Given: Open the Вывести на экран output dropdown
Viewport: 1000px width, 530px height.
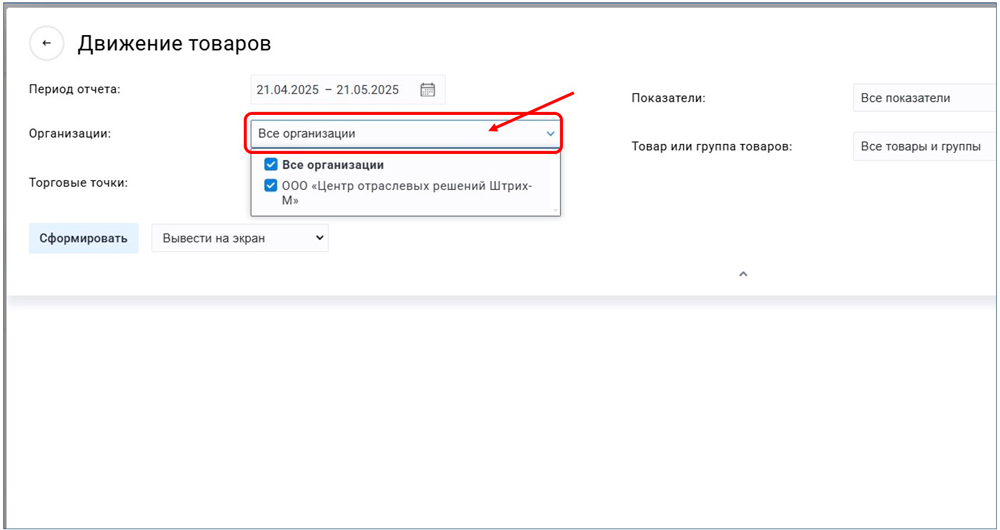Looking at the screenshot, I should pyautogui.click(x=239, y=238).
